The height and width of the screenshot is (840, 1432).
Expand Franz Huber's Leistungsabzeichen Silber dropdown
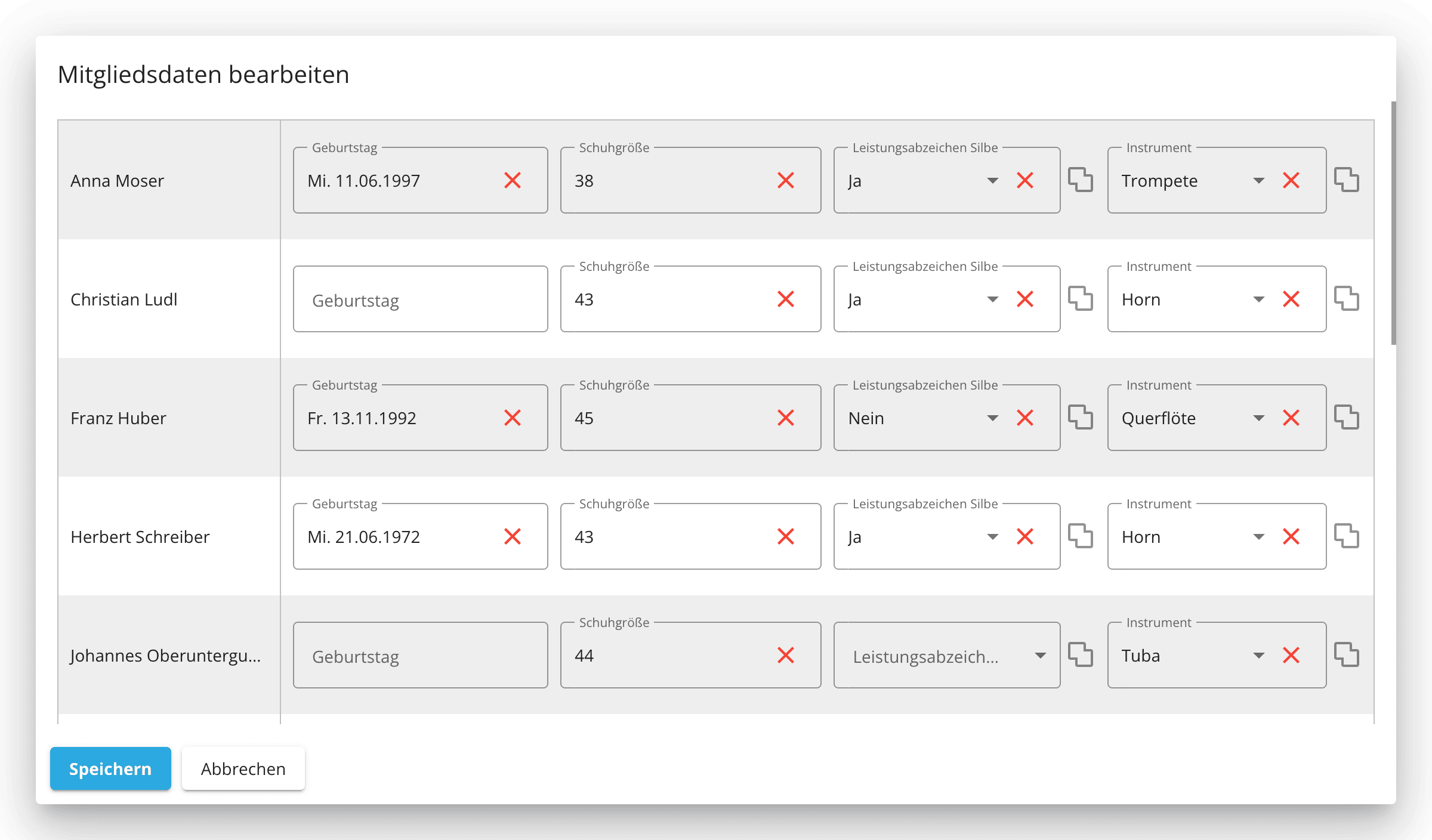992,418
